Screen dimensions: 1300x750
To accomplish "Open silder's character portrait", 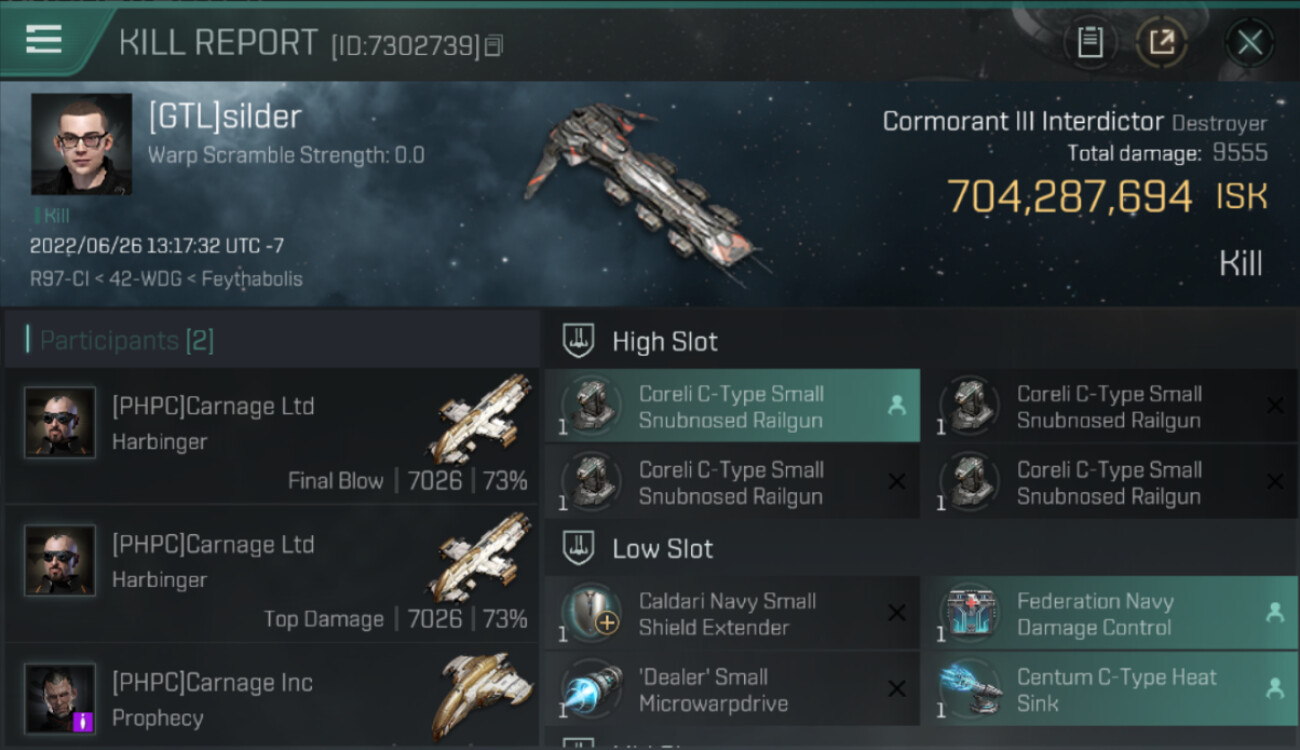I will (81, 144).
